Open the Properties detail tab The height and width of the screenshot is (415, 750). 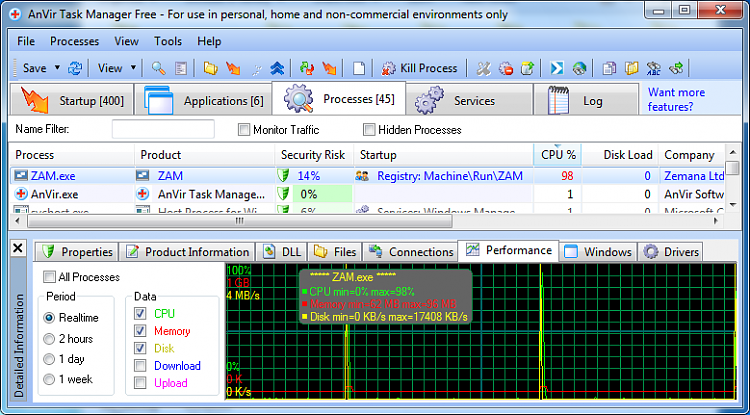pos(76,252)
